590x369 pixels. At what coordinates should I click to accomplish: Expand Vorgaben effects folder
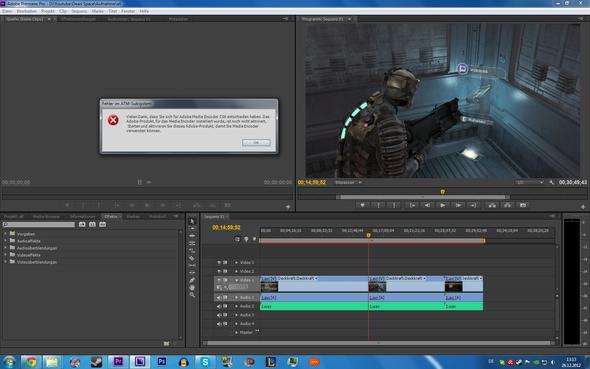click(x=5, y=234)
